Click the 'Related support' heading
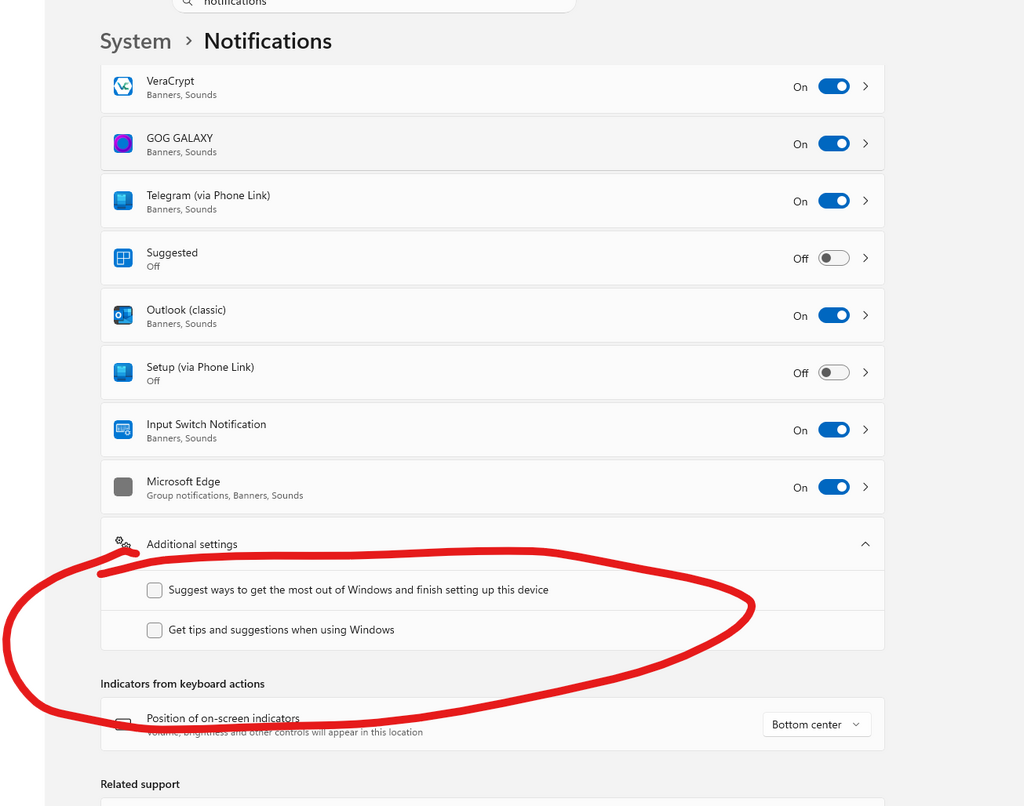1024x806 pixels. [x=140, y=784]
